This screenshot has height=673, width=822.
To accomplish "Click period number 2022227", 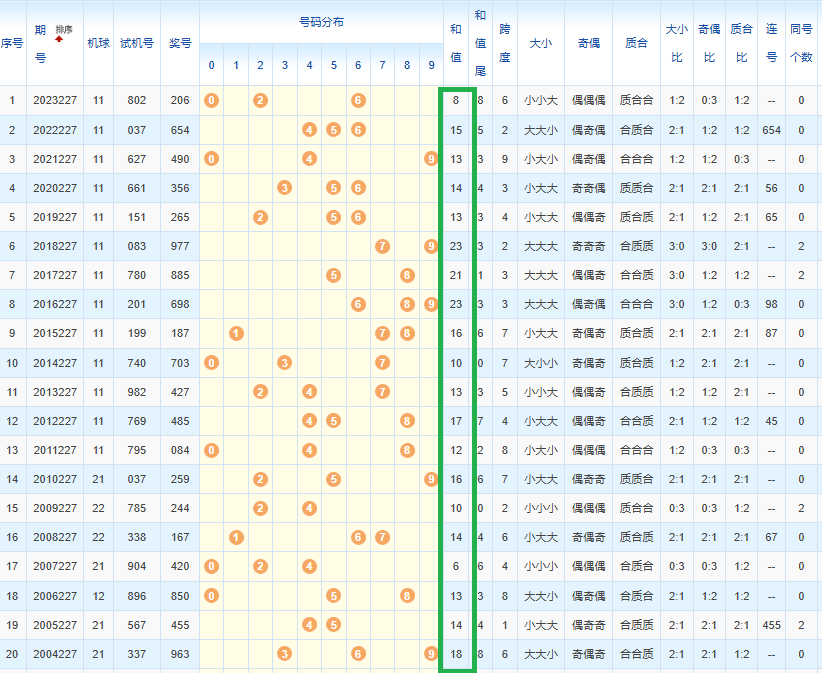I will (53, 130).
